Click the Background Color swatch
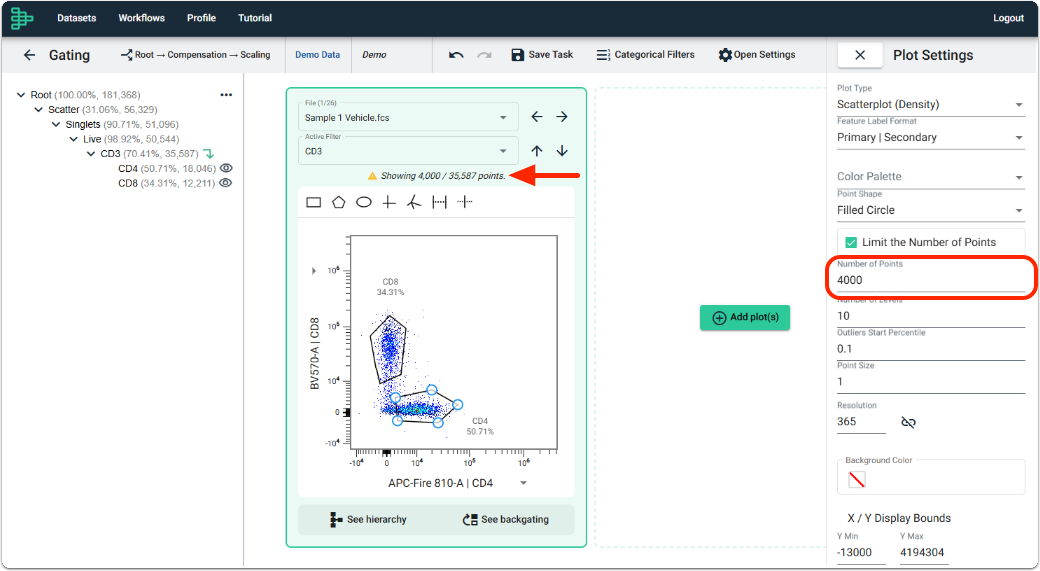The height and width of the screenshot is (571, 1040). click(x=856, y=479)
